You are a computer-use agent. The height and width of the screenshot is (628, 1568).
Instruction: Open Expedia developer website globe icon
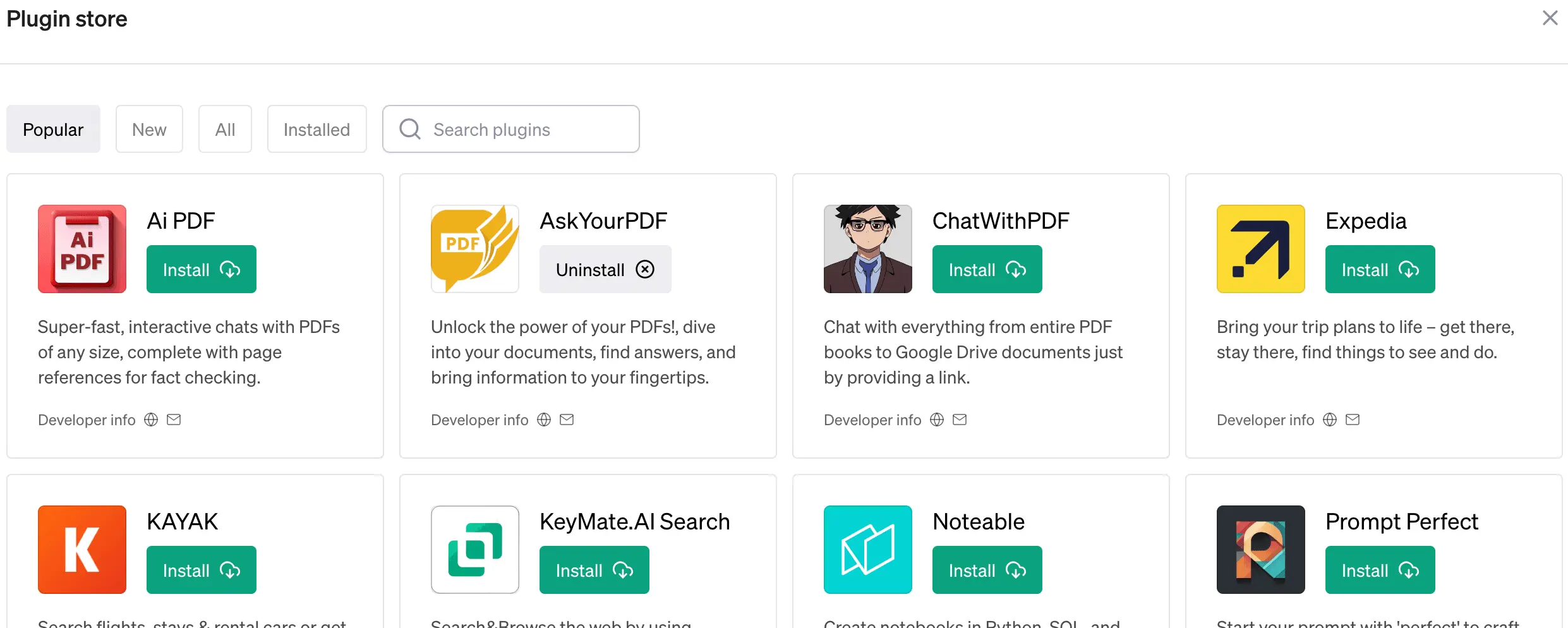click(x=1330, y=420)
